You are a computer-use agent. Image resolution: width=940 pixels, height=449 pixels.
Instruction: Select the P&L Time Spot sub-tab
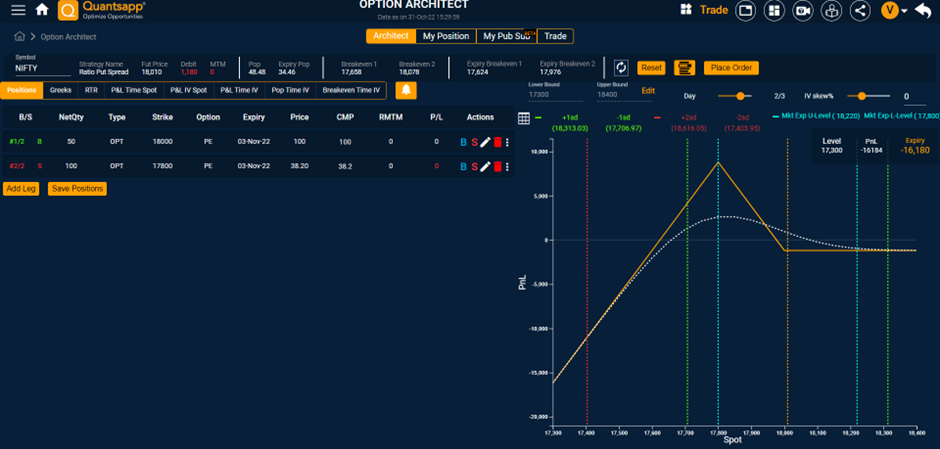click(x=134, y=91)
